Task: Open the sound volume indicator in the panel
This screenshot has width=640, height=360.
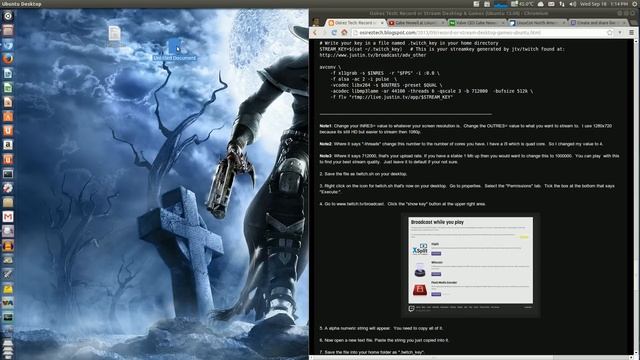Action: coord(573,4)
